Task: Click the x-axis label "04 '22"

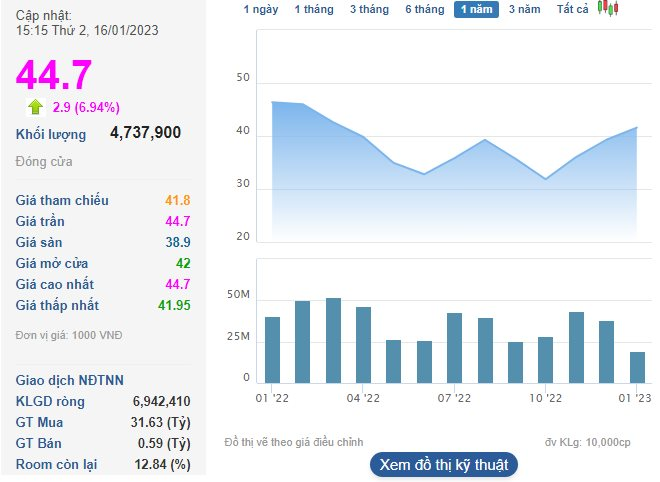Action: (x=363, y=398)
